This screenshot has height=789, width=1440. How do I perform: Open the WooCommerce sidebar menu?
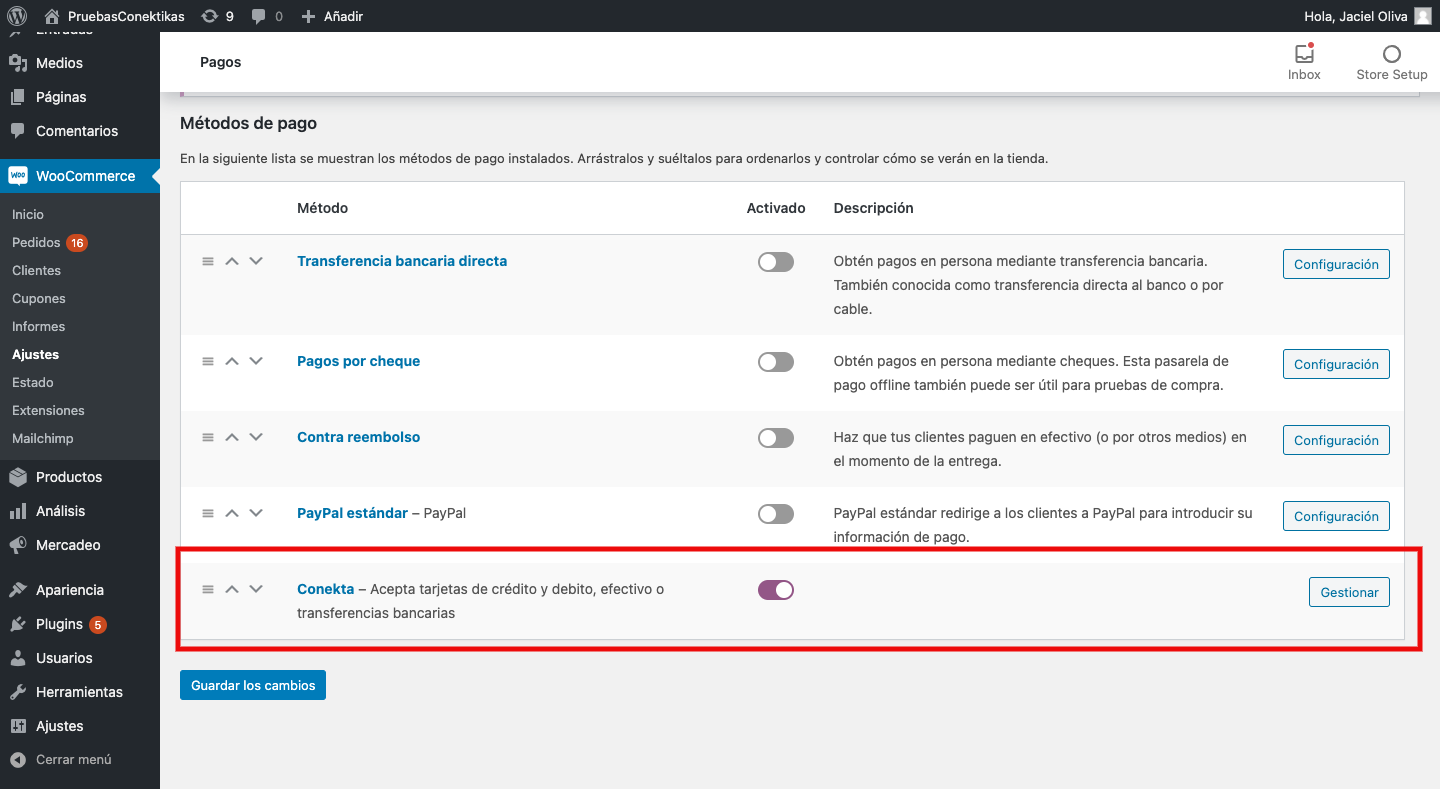pos(80,176)
